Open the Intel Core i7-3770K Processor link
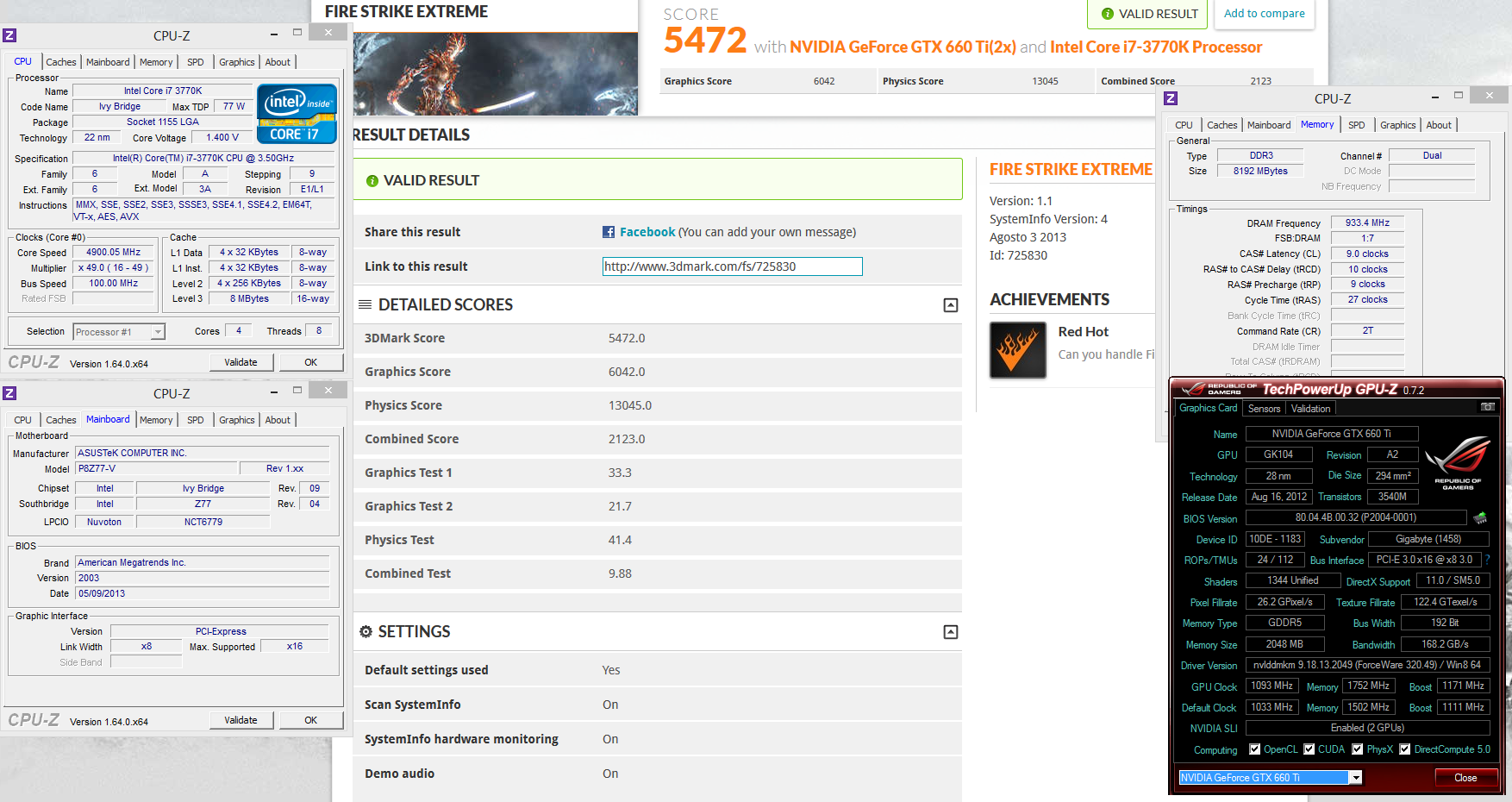The image size is (1512, 802). tap(1156, 47)
